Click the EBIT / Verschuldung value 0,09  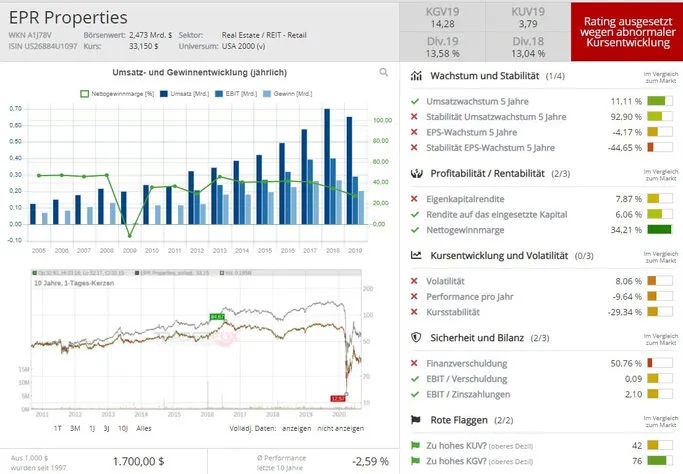633,379
